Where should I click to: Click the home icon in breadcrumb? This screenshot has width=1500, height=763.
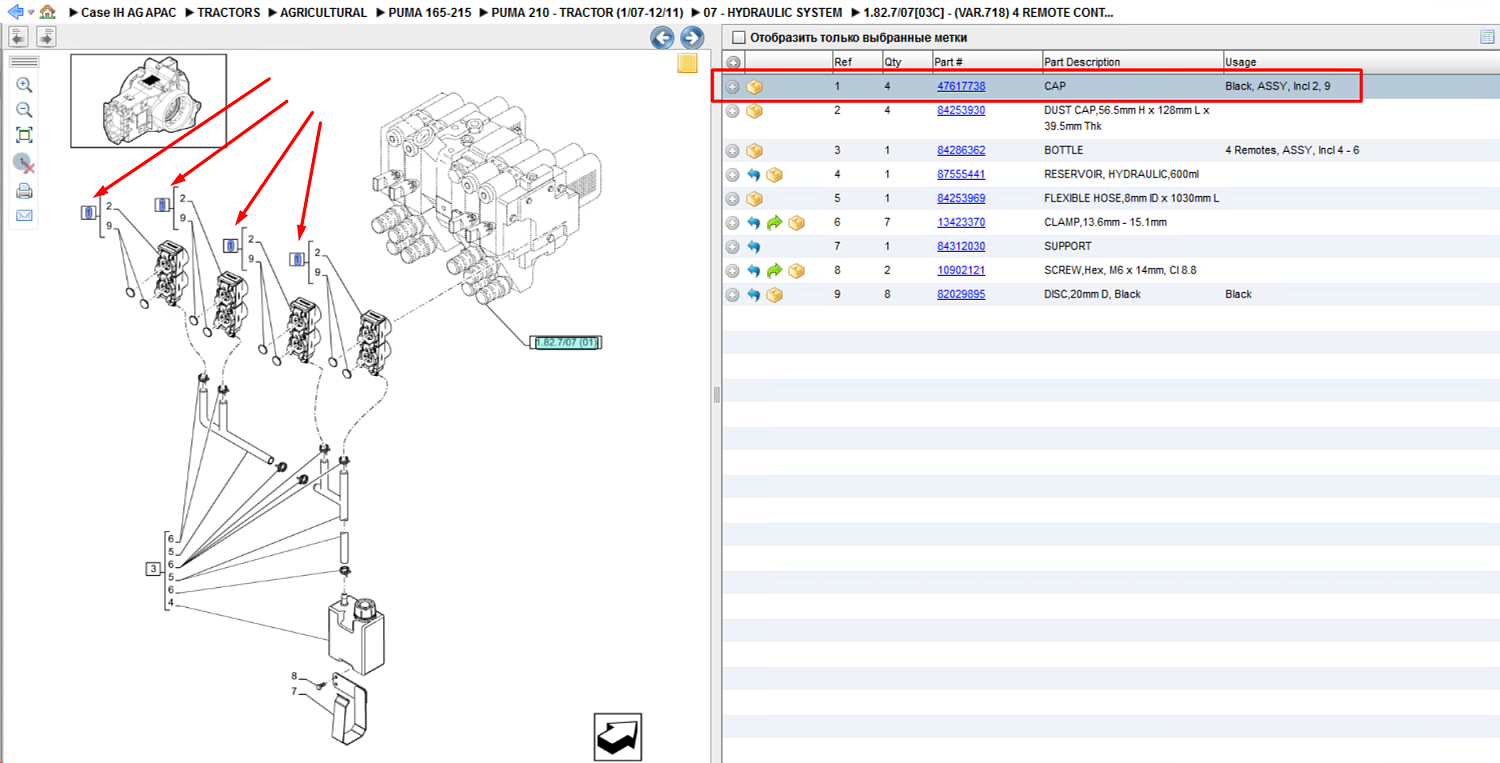tap(47, 12)
